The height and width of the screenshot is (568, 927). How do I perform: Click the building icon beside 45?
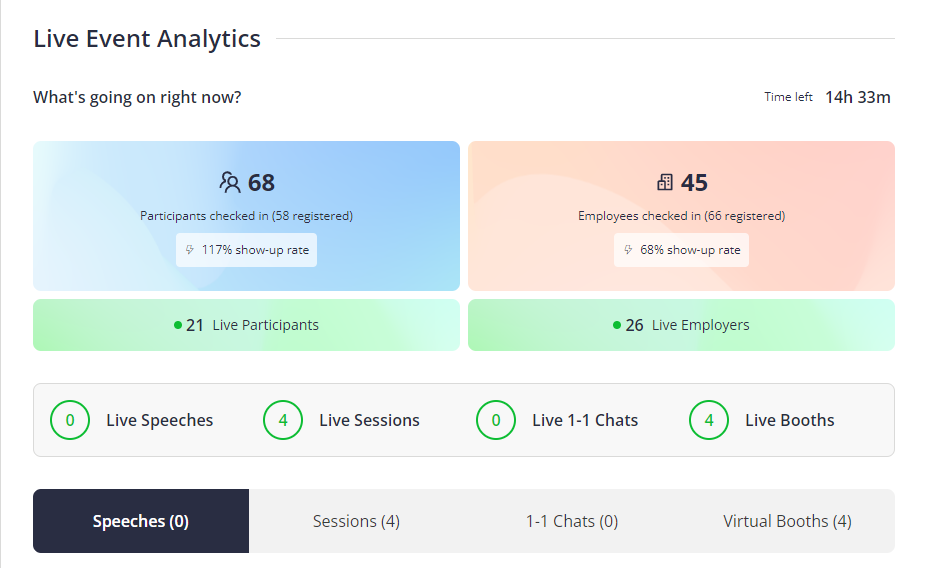point(665,182)
